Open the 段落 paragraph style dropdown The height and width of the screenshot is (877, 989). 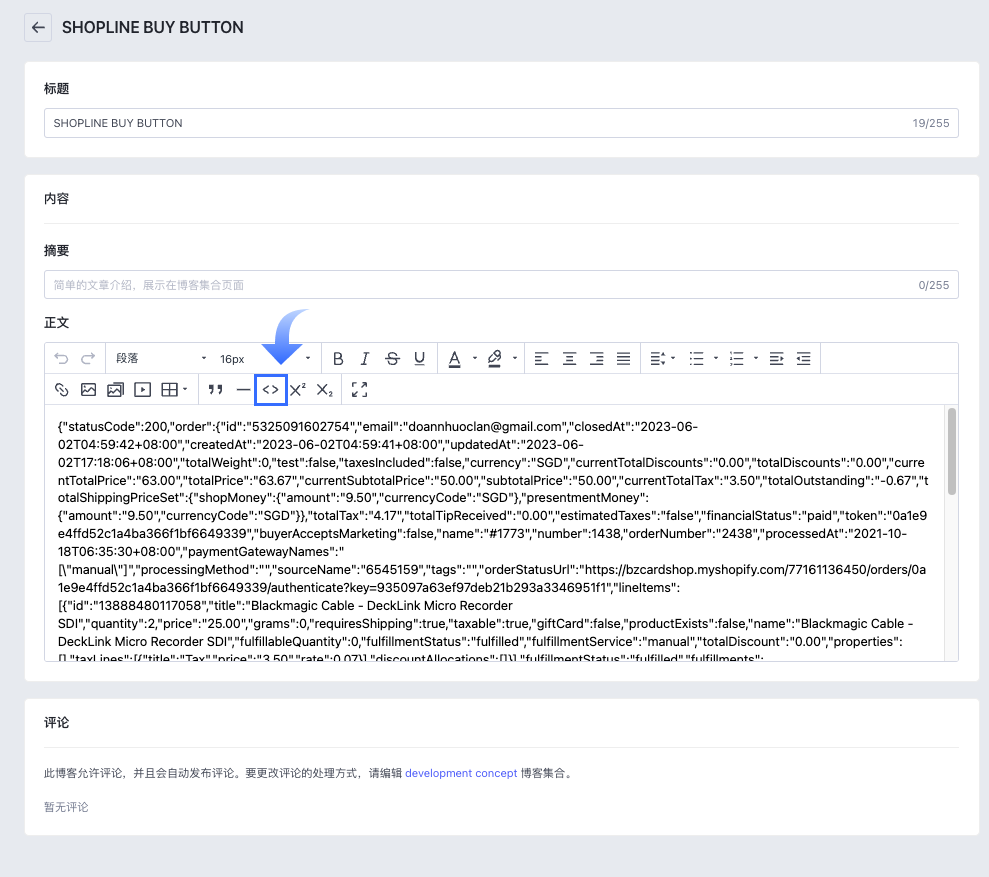coord(160,359)
